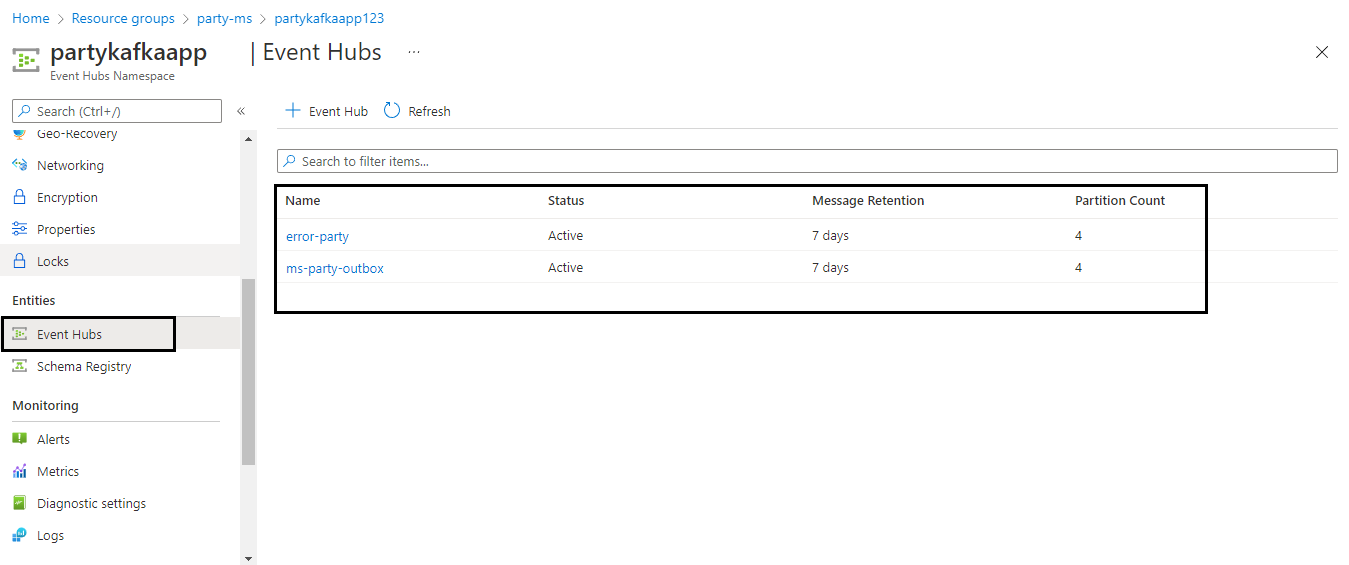Focus the Search to filter items field
This screenshot has height=565, width=1349.
point(807,161)
